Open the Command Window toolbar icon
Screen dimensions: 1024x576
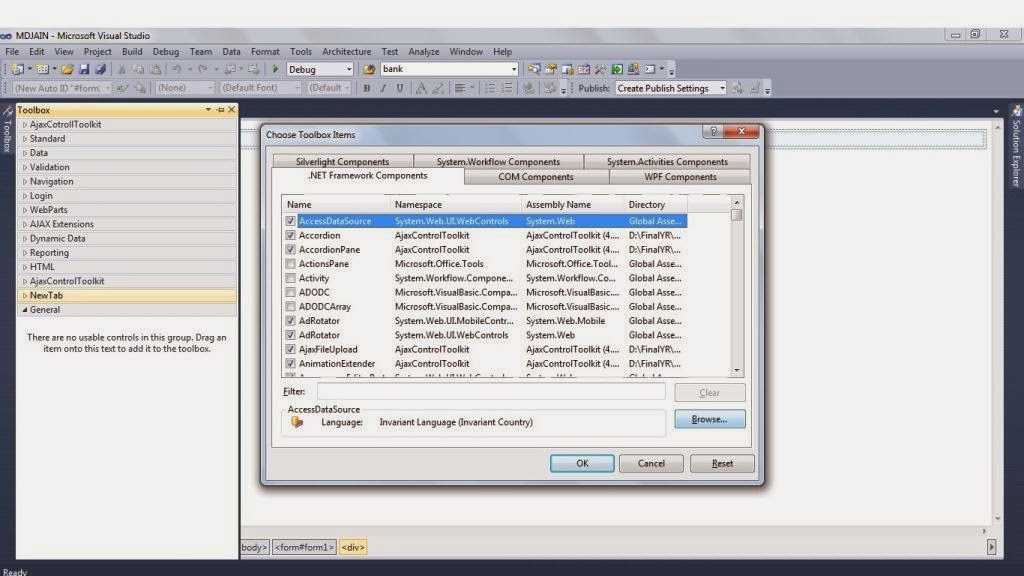pyautogui.click(x=650, y=69)
